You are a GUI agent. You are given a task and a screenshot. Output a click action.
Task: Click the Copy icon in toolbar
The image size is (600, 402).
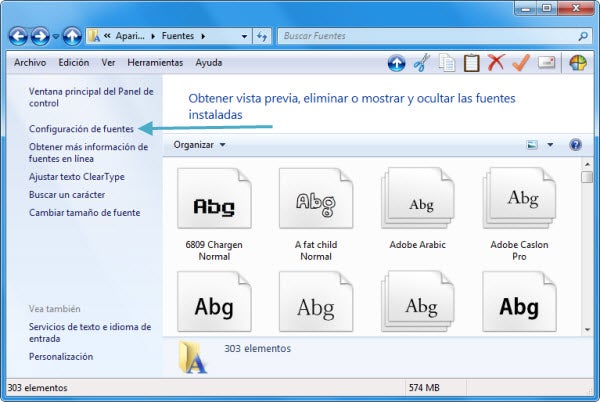[448, 63]
